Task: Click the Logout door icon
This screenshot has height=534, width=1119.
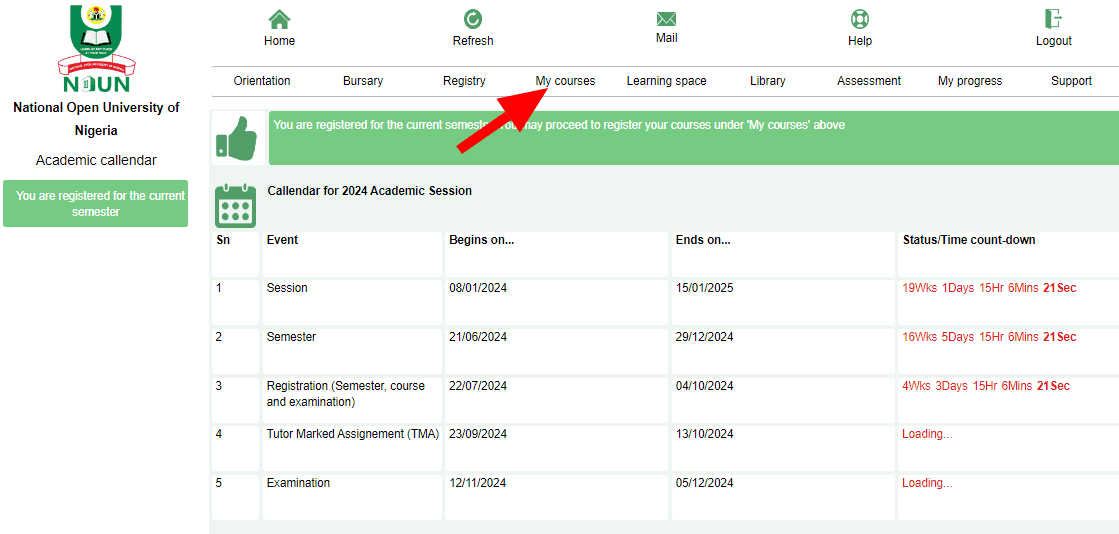Action: tap(1053, 19)
